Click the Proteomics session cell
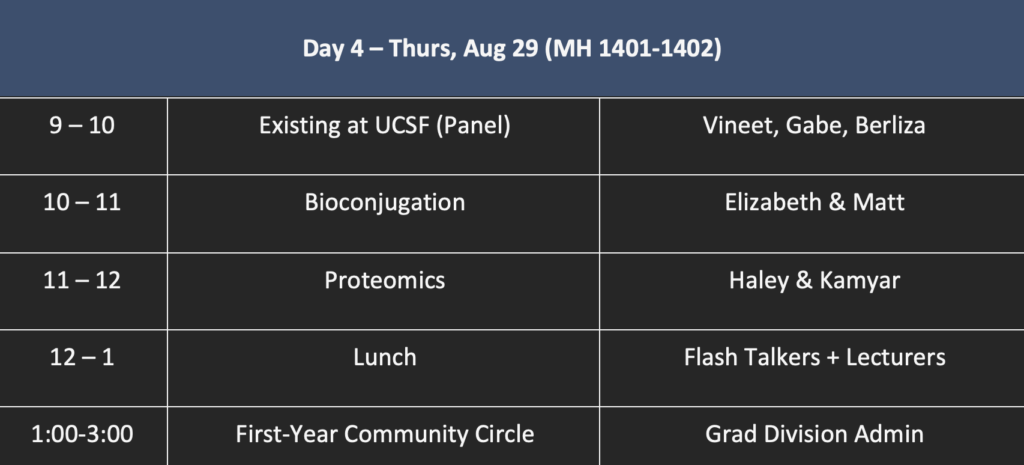 (385, 281)
